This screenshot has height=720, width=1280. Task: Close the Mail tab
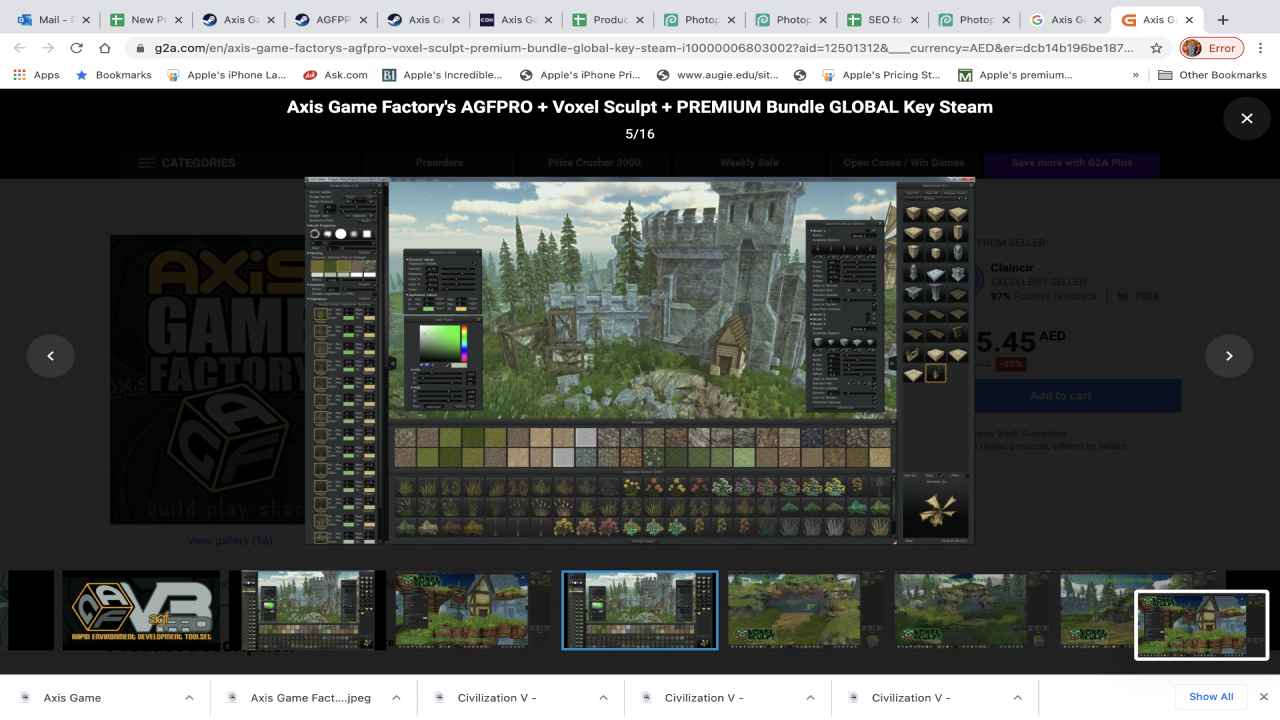tap(85, 19)
